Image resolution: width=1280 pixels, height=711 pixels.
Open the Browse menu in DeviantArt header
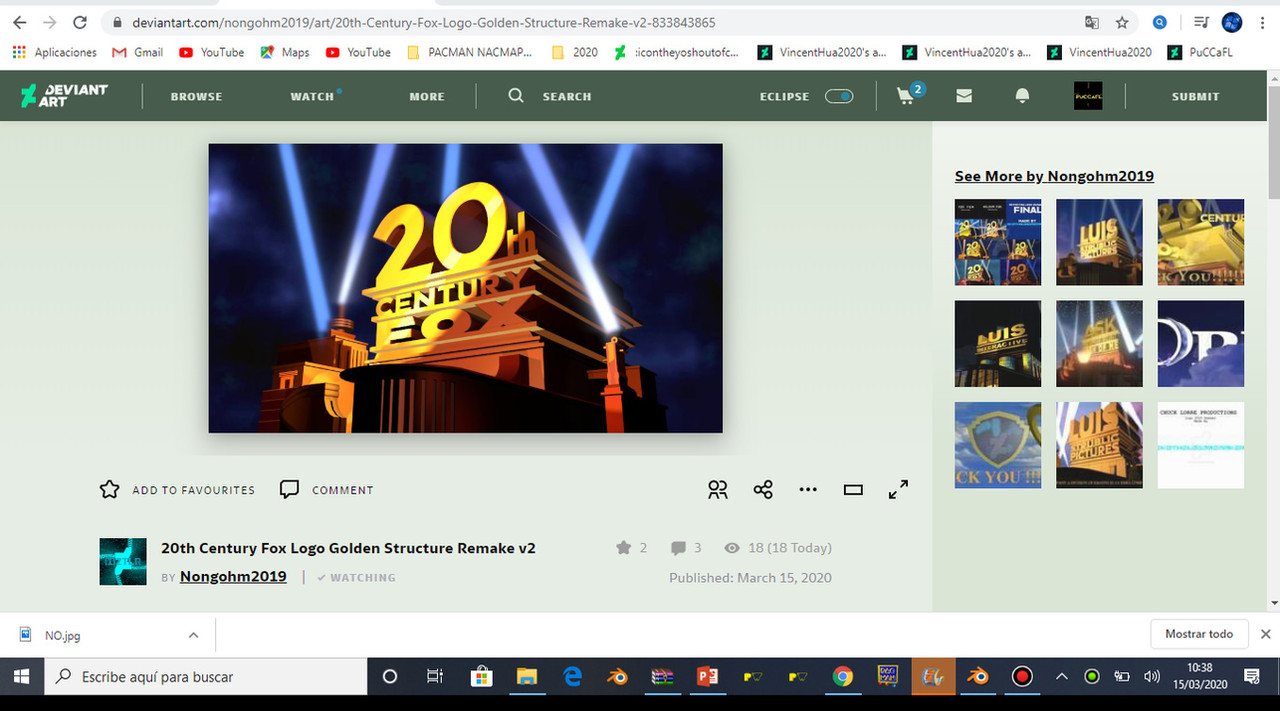[196, 96]
